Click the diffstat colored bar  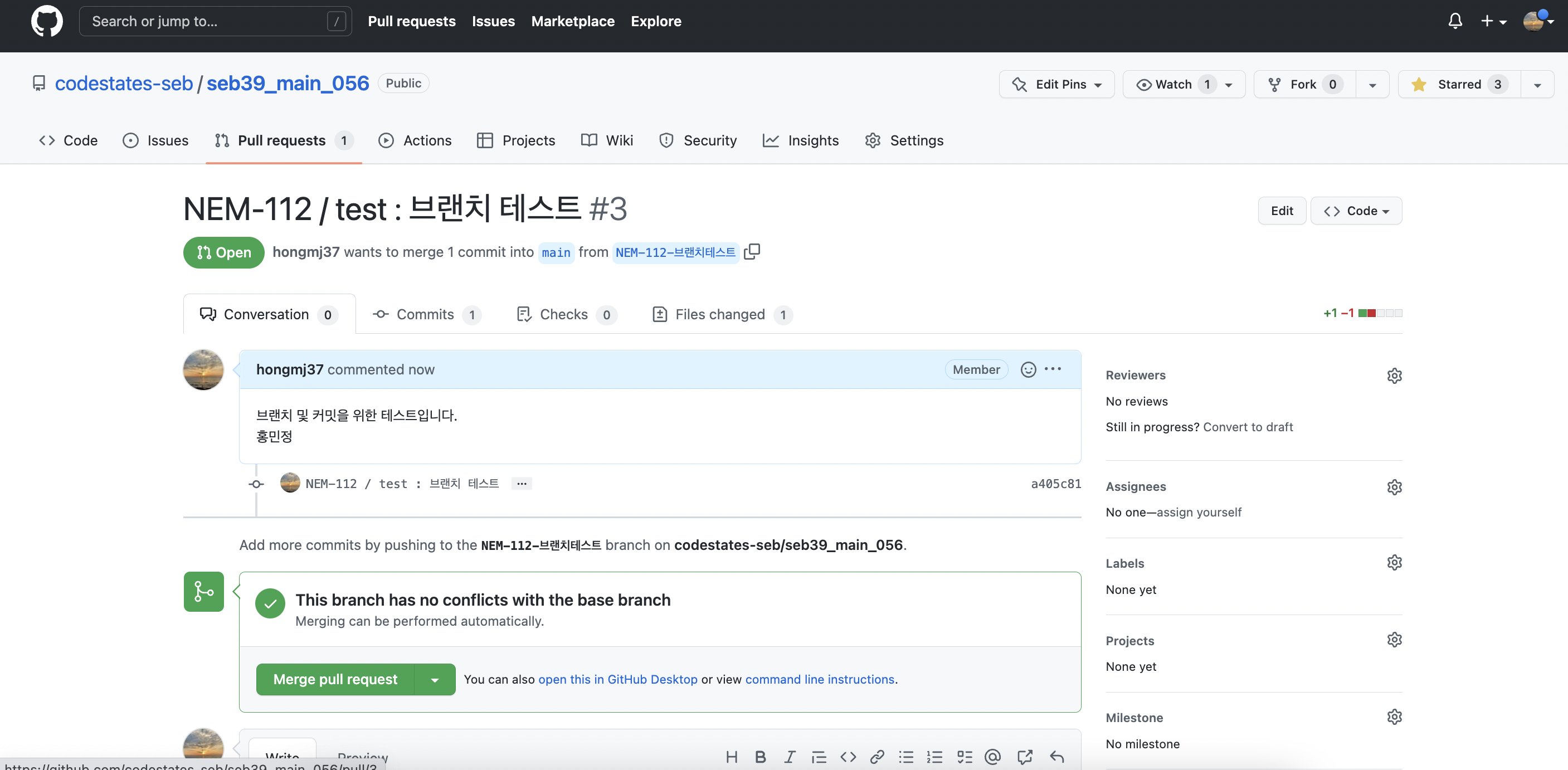1380,313
